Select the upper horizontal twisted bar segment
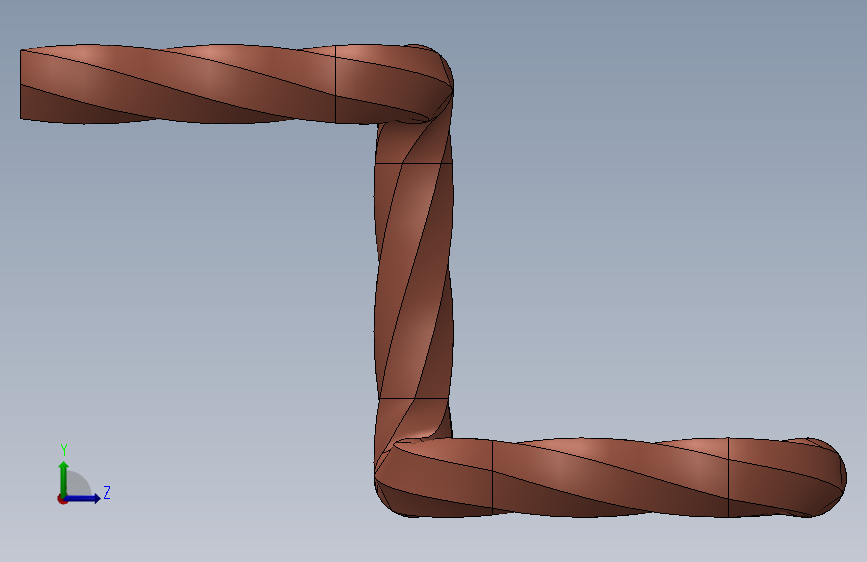This screenshot has width=867, height=562. coord(178,83)
